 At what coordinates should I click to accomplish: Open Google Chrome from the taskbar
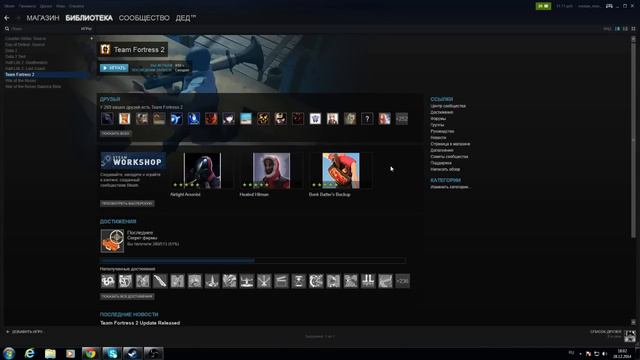91,353
